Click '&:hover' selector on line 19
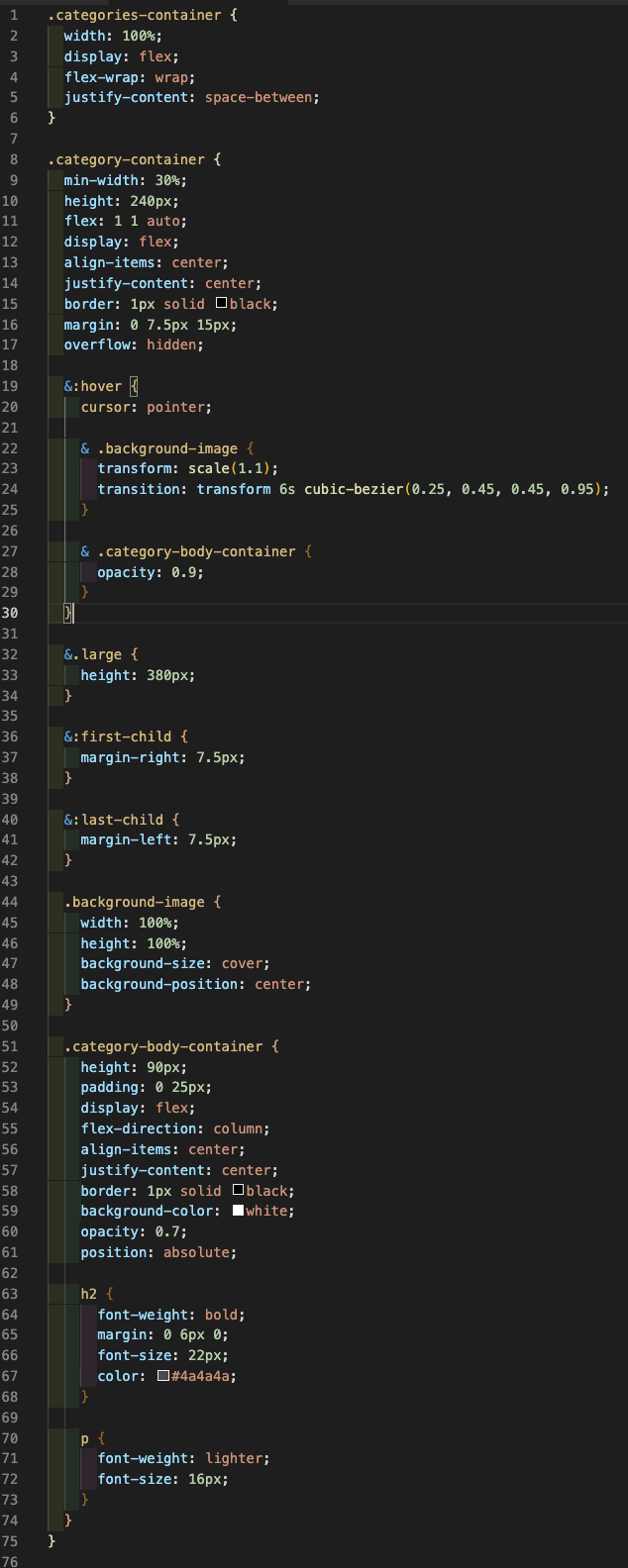The height and width of the screenshot is (1568, 628). pyautogui.click(x=93, y=386)
